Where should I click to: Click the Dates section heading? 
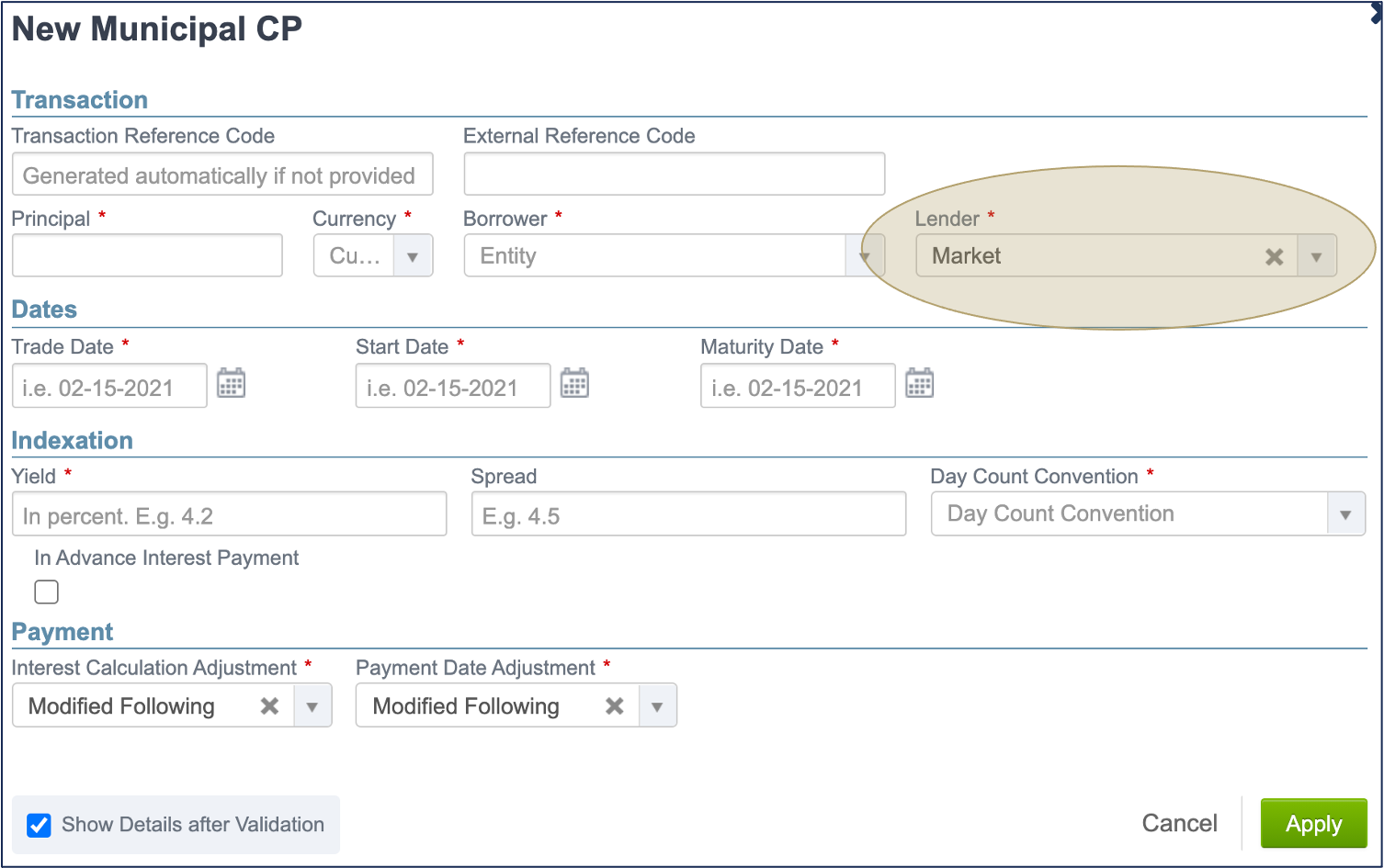(44, 310)
